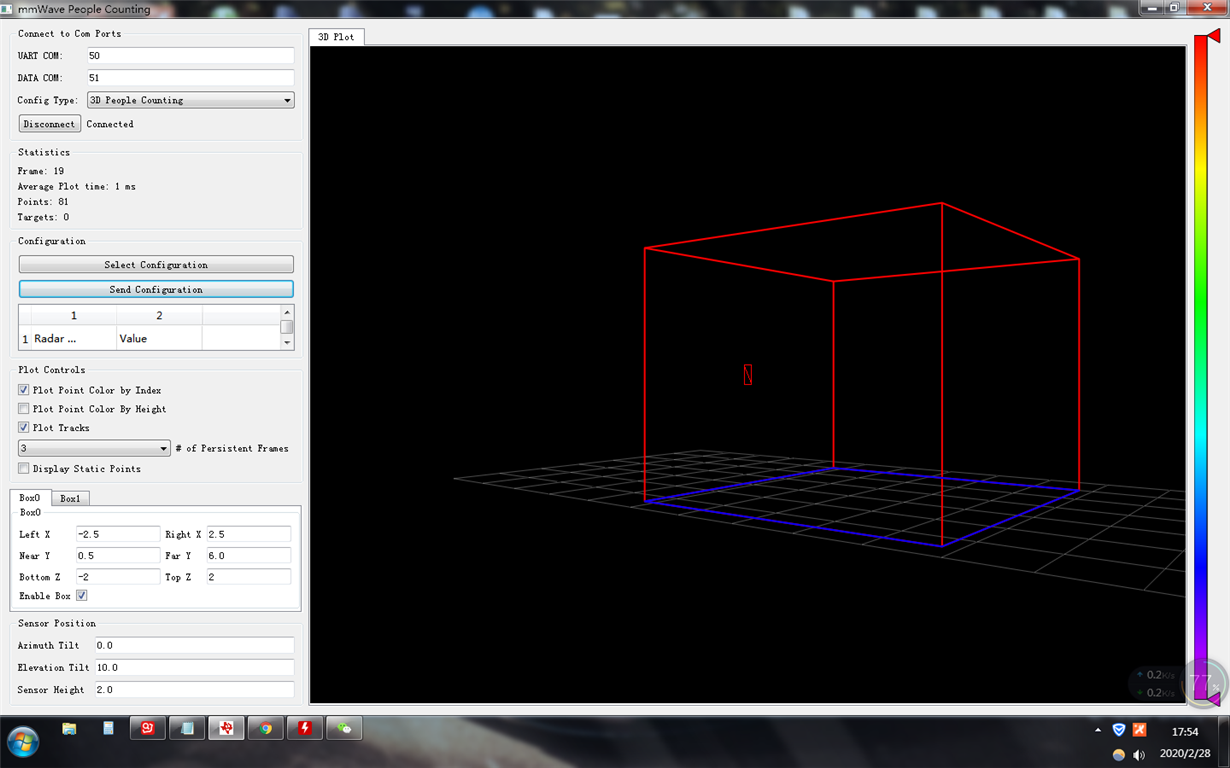Open the notepad app on the taskbar

(x=187, y=729)
